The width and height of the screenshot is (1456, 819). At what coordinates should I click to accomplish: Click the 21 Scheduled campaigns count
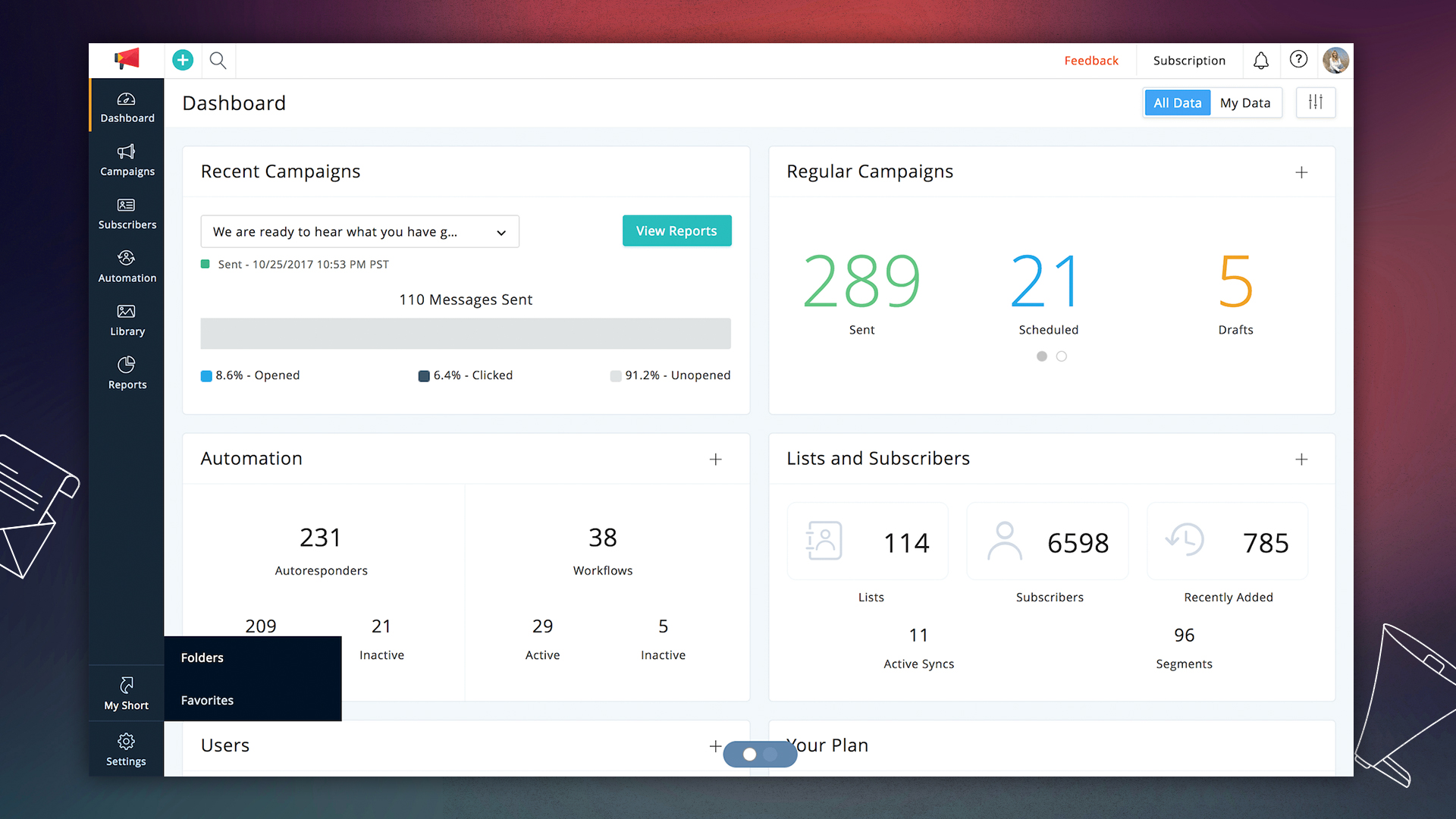tap(1045, 281)
